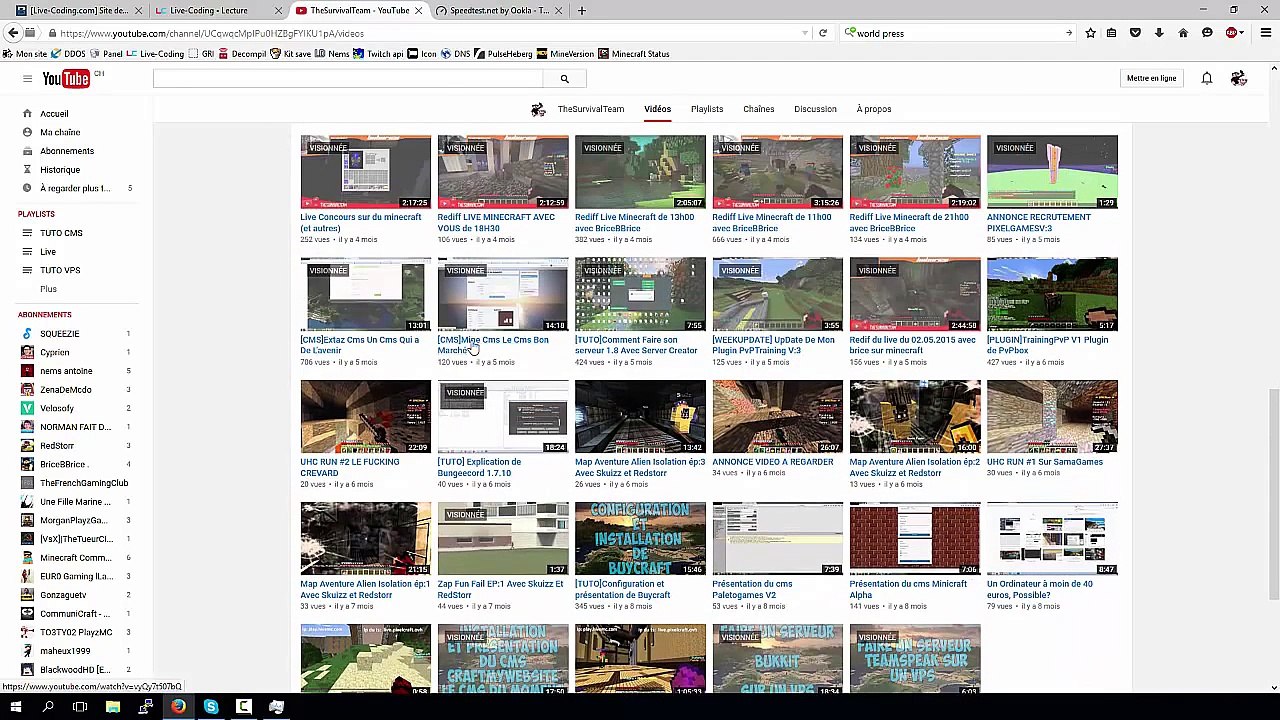The width and height of the screenshot is (1280, 720).
Task: Click the YouTube logo
Action: pos(67,79)
